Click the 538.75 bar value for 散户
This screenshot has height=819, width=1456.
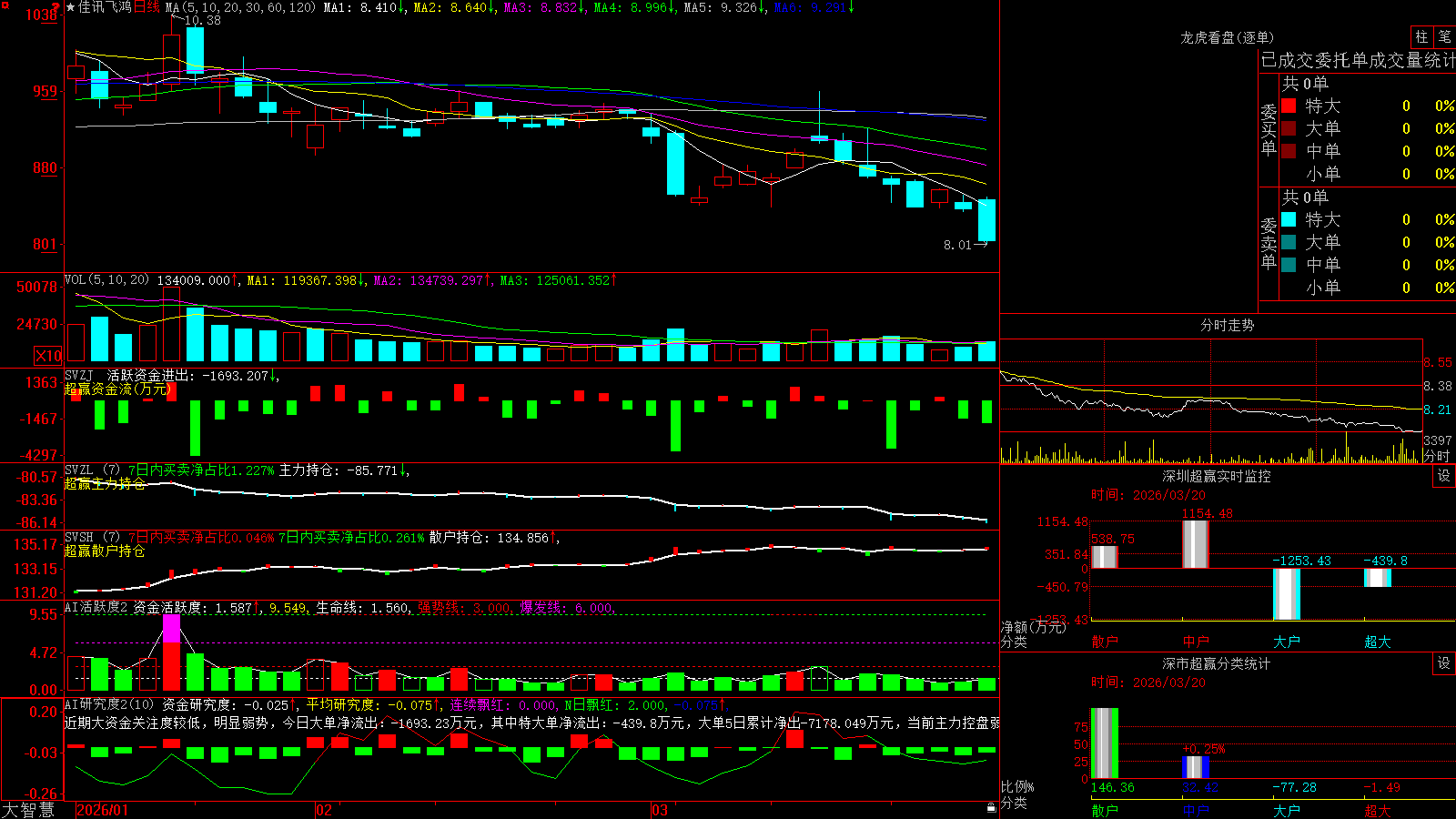[1113, 539]
